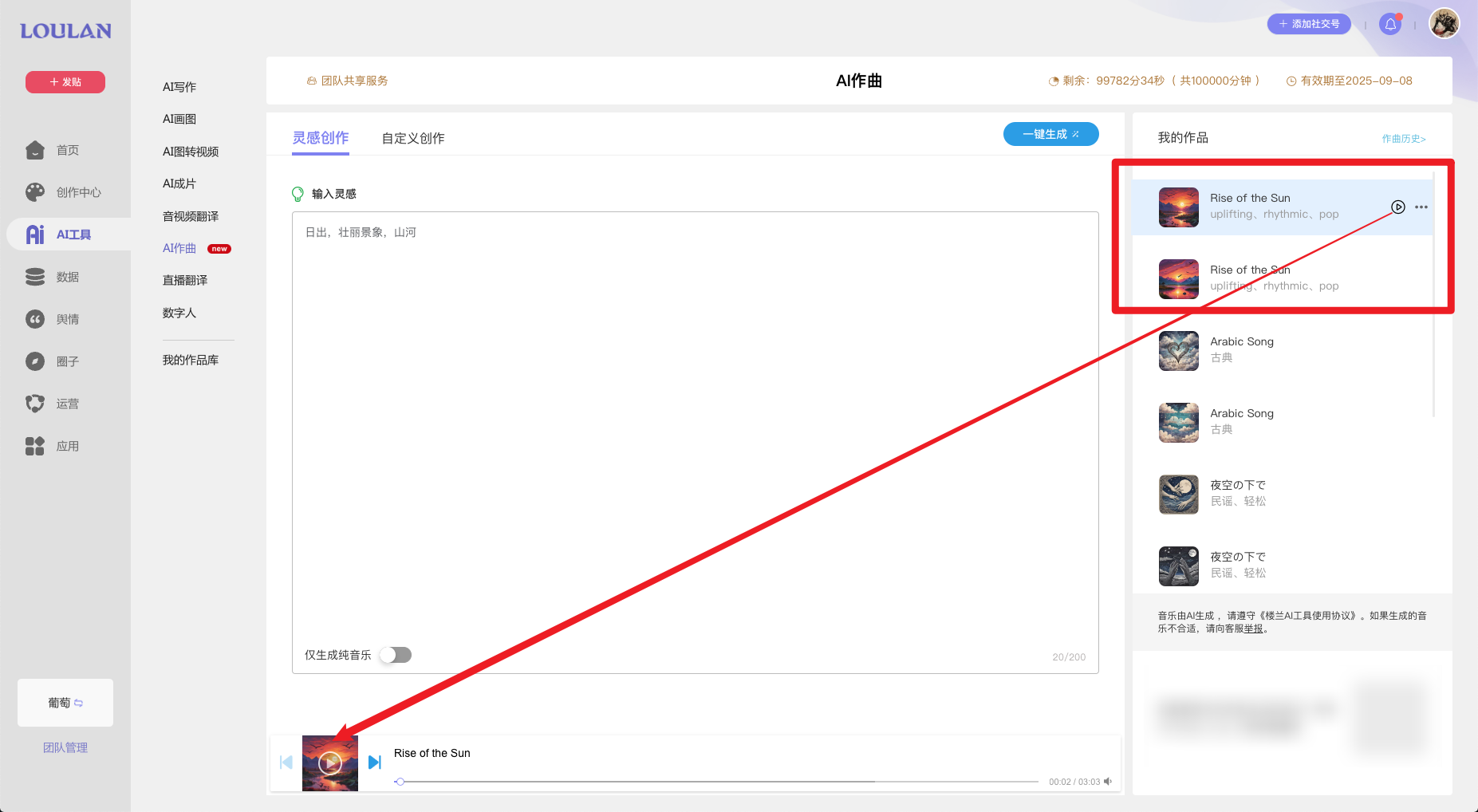Select the AI画图 menu item
This screenshot has height=812, width=1478.
click(x=179, y=118)
